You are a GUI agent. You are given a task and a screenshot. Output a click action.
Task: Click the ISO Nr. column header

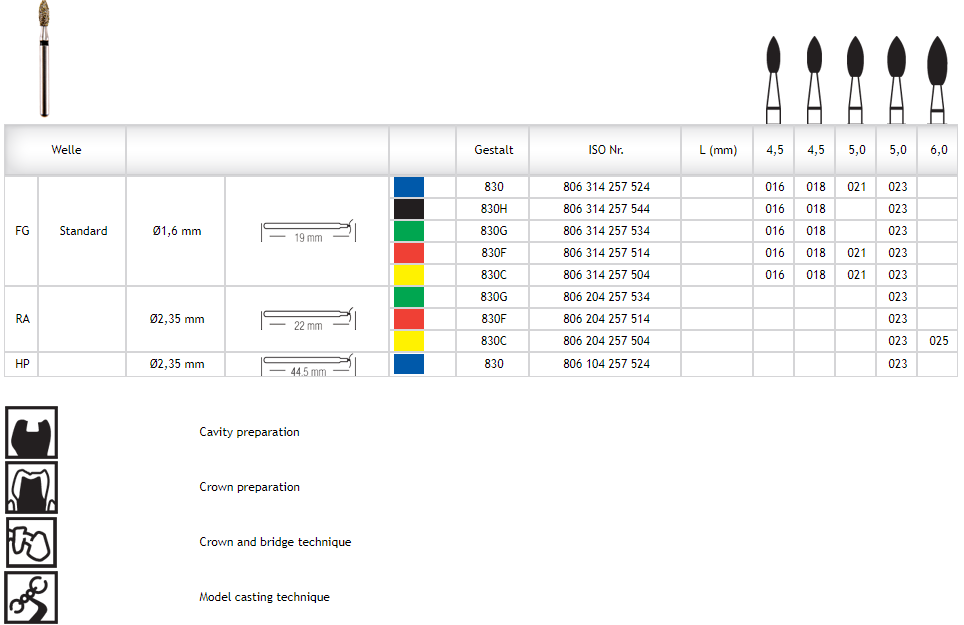pyautogui.click(x=606, y=150)
